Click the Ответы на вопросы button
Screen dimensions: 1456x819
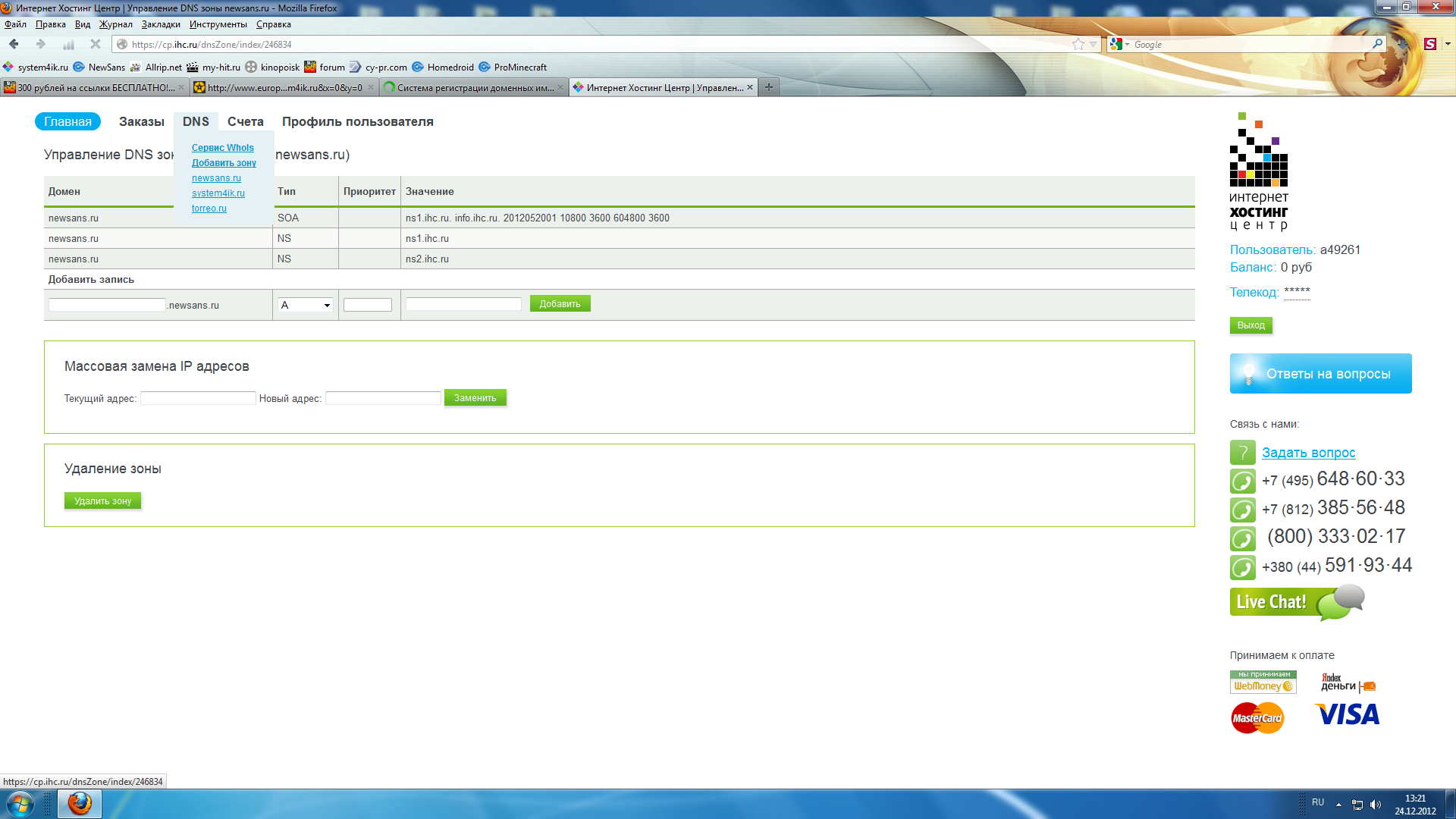[1321, 373]
